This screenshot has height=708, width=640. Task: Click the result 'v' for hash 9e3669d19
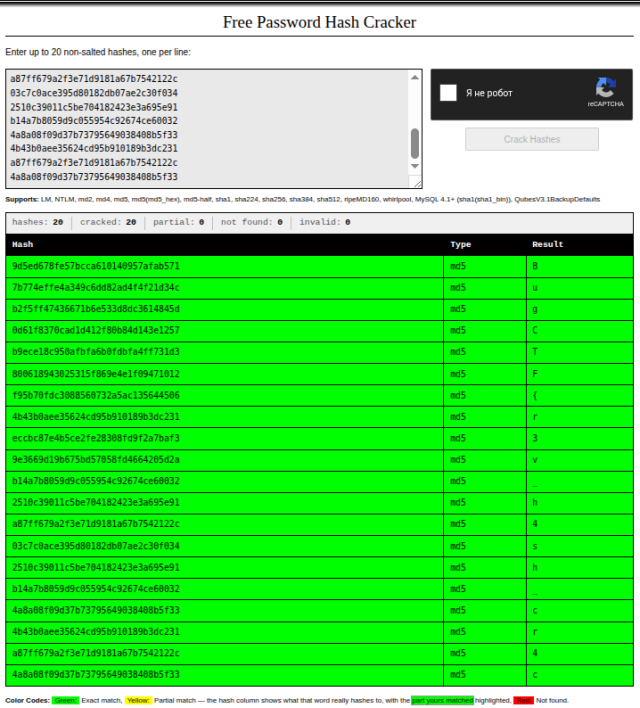pos(535,460)
